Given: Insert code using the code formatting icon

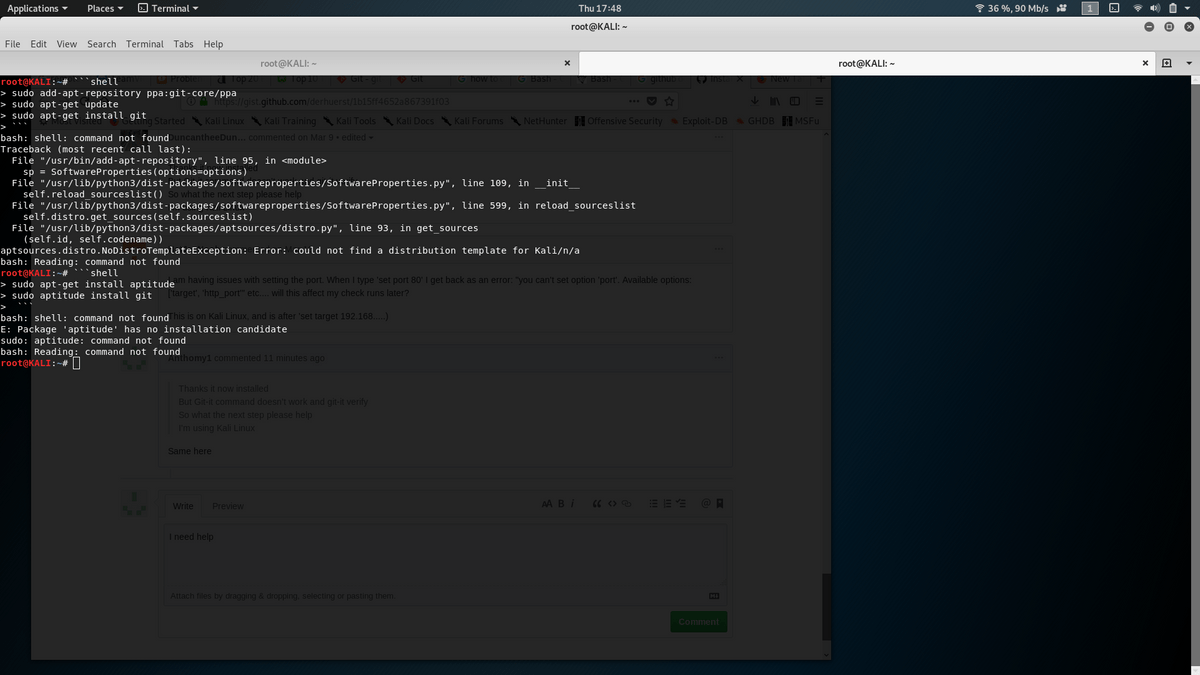Looking at the screenshot, I should pos(613,504).
